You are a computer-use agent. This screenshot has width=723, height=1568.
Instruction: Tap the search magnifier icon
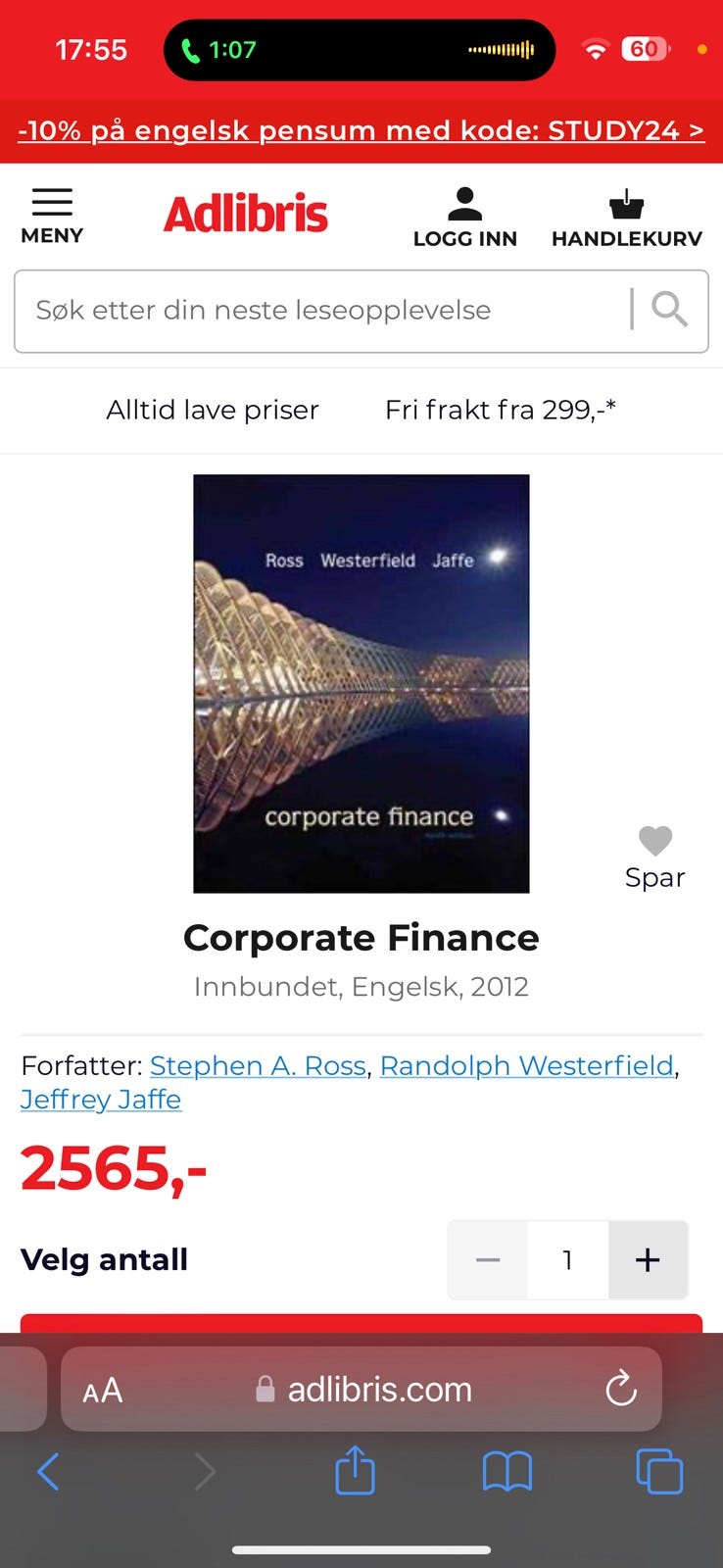[670, 310]
